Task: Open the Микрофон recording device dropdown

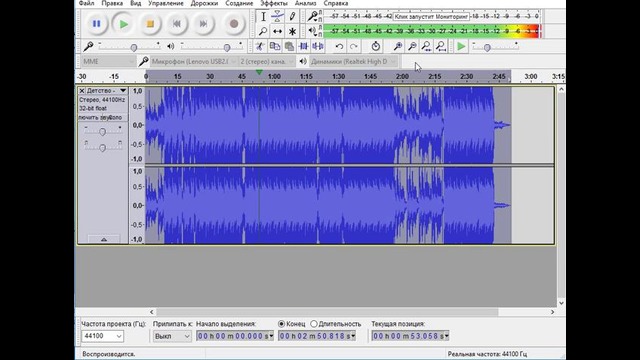Action: click(x=193, y=62)
